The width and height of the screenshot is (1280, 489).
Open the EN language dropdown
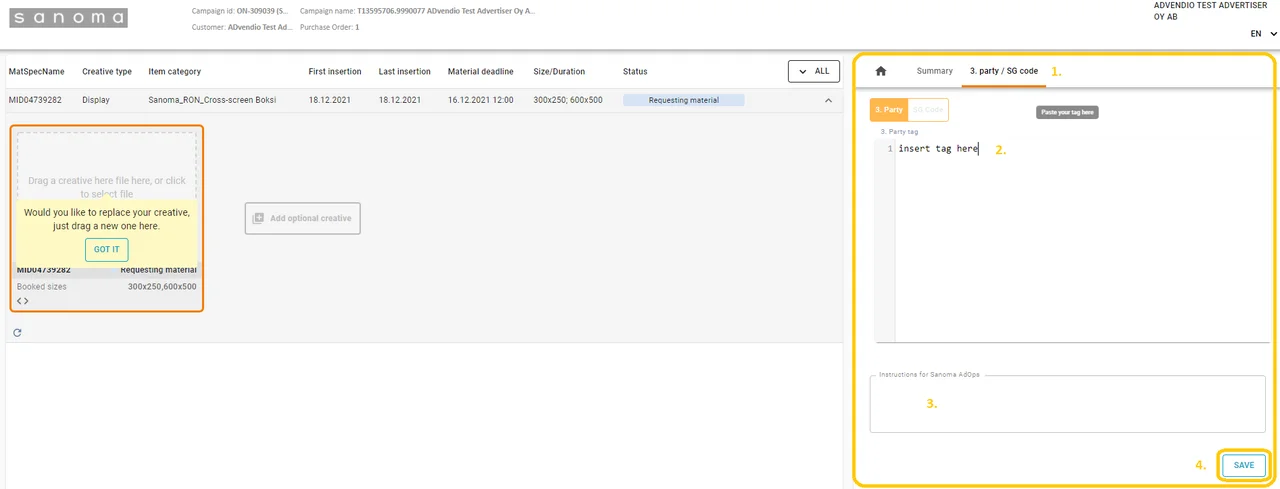point(1261,34)
